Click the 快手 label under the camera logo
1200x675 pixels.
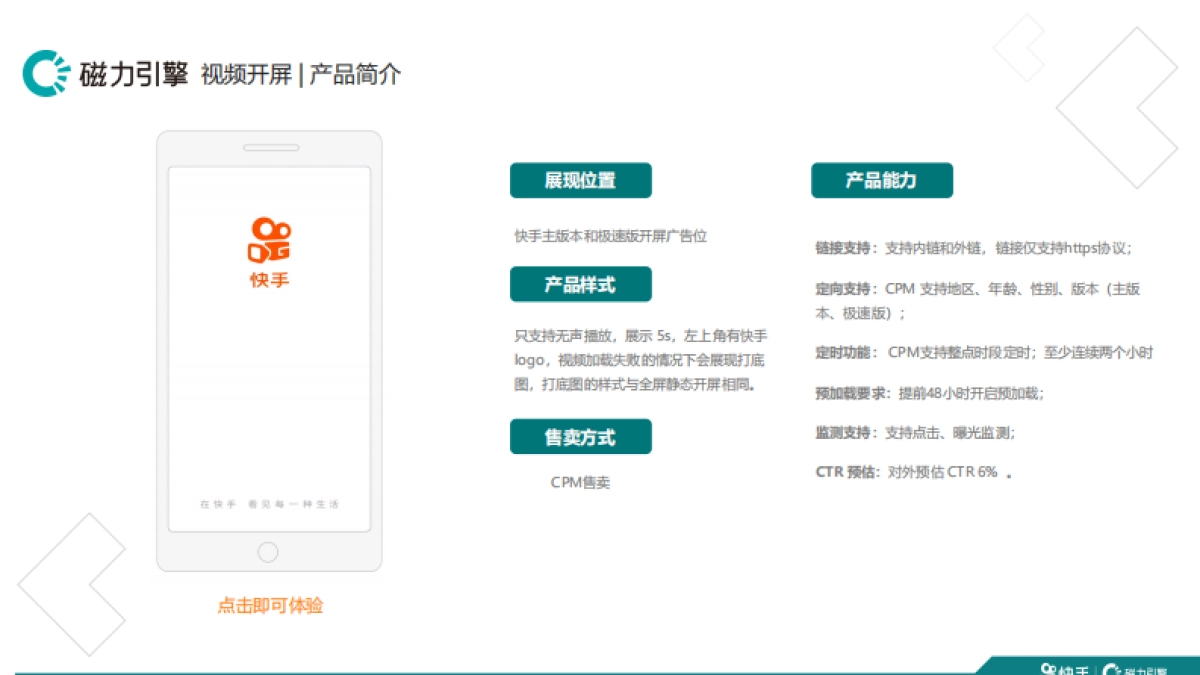pos(268,279)
